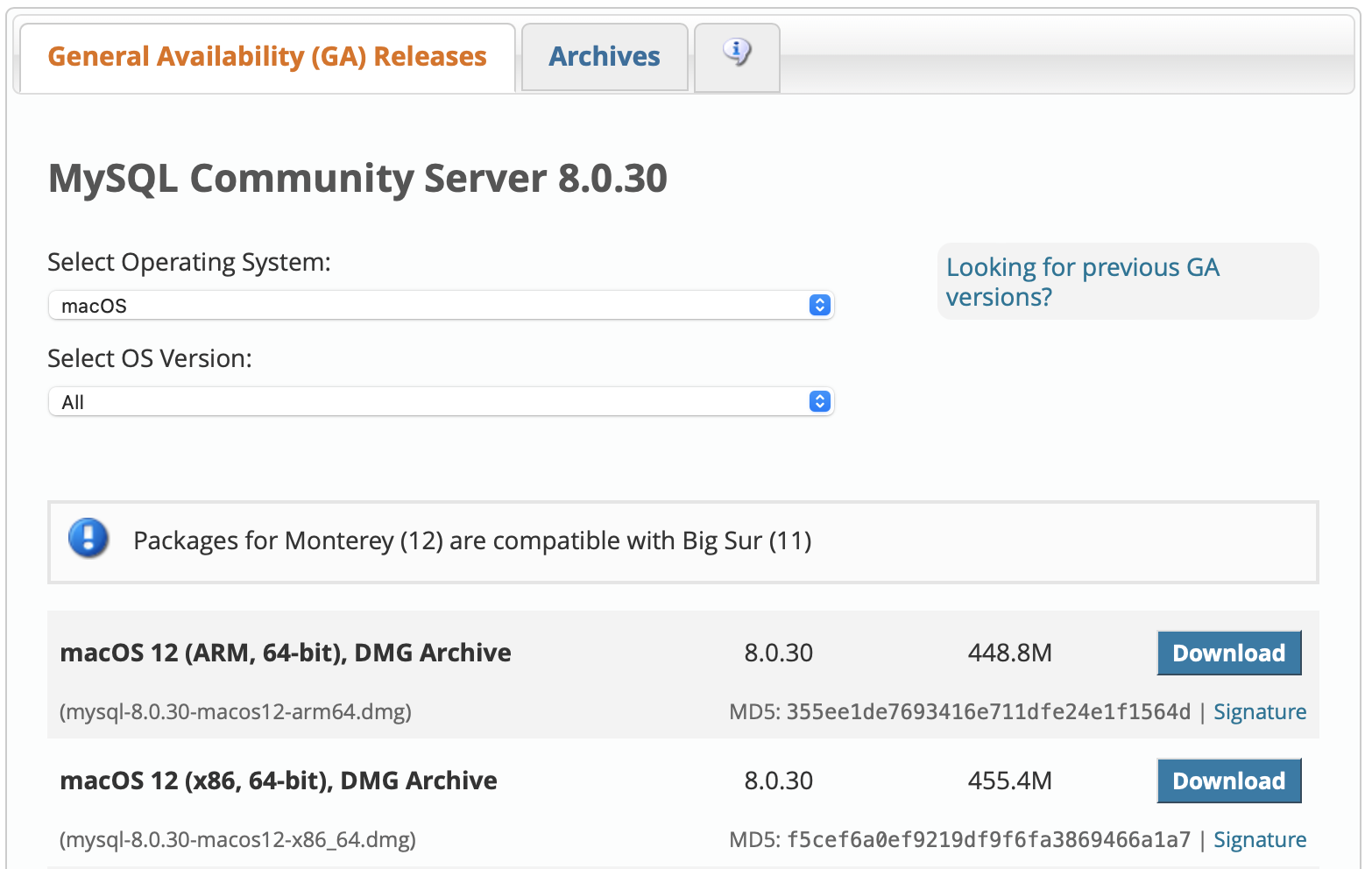Open the Select Operating System dropdown (macOS)
Screen dimensions: 1372x869
441,305
